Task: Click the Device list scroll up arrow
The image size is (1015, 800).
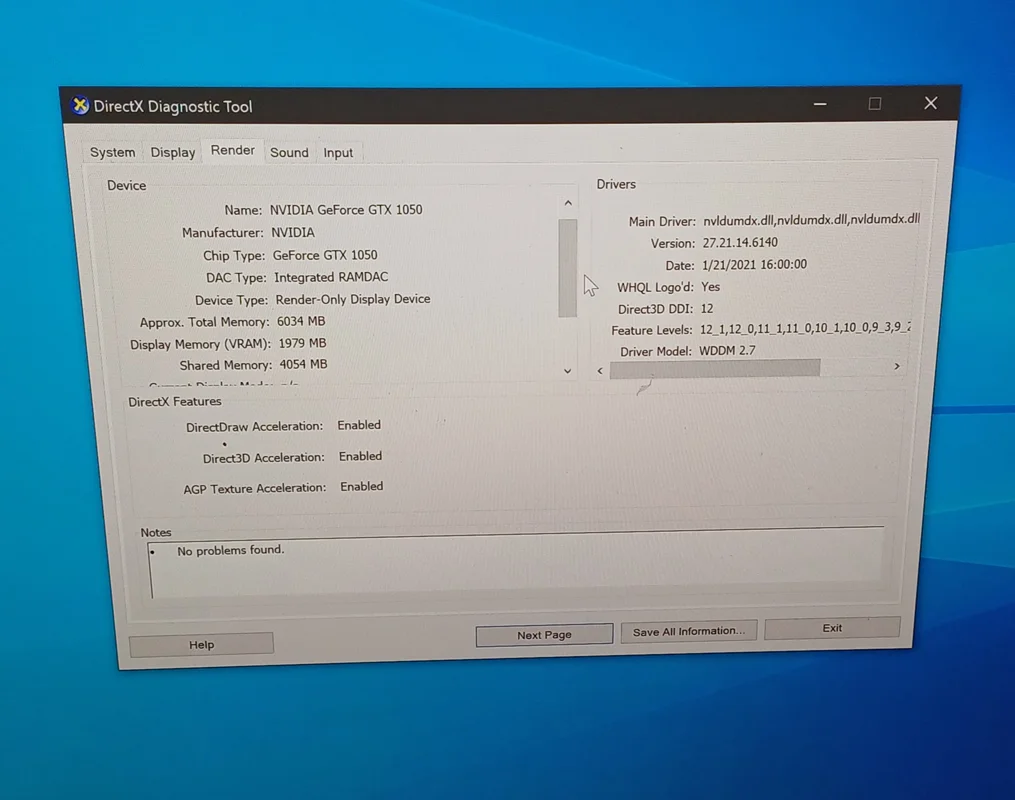Action: pyautogui.click(x=568, y=203)
